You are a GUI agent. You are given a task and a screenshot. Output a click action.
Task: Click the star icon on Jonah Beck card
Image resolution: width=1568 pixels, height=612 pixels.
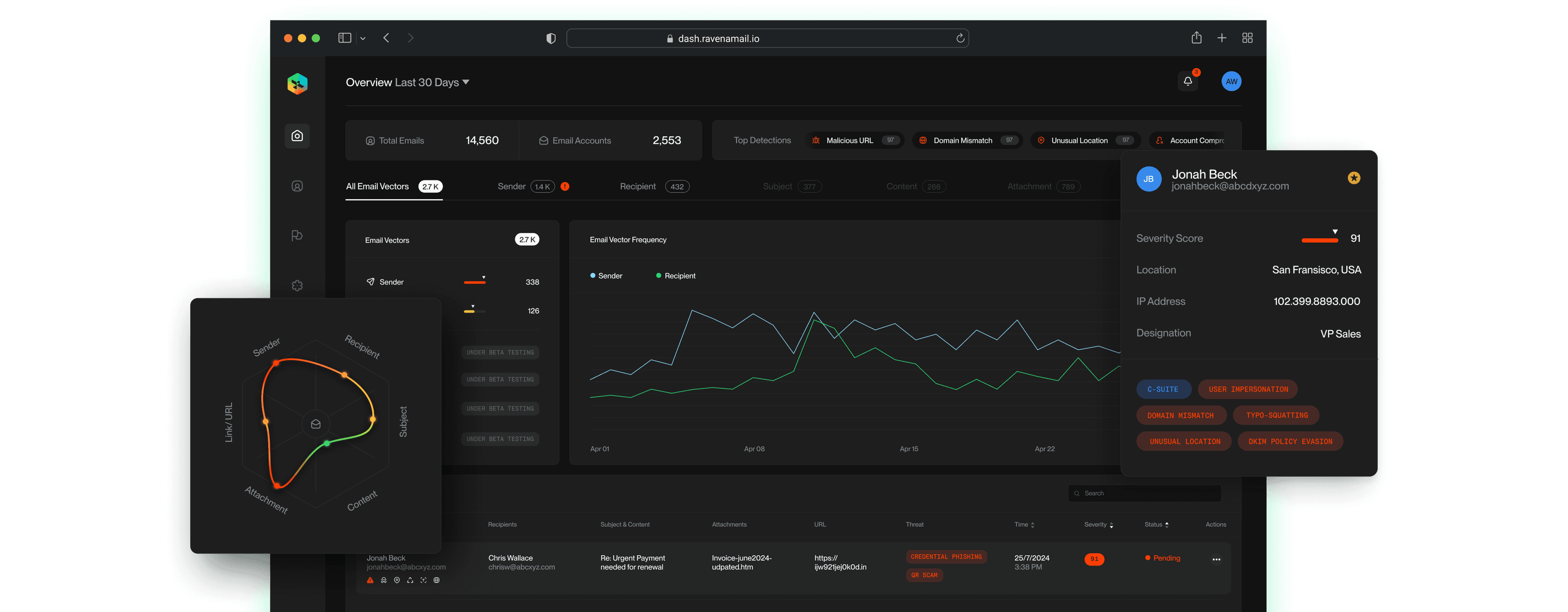click(1354, 177)
